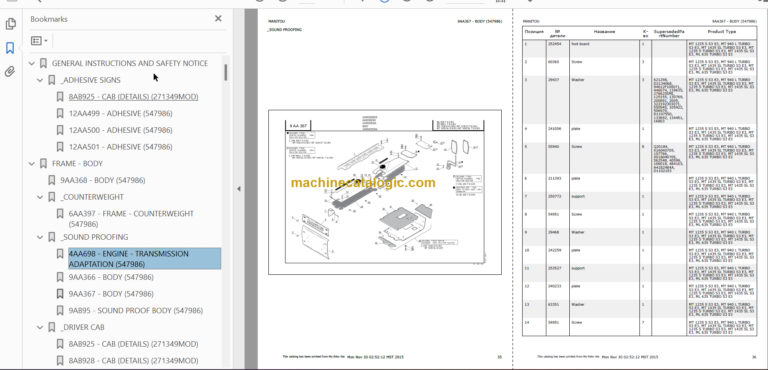This screenshot has width=768, height=370.
Task: Click the 'Название' table column header
Action: (x=604, y=32)
